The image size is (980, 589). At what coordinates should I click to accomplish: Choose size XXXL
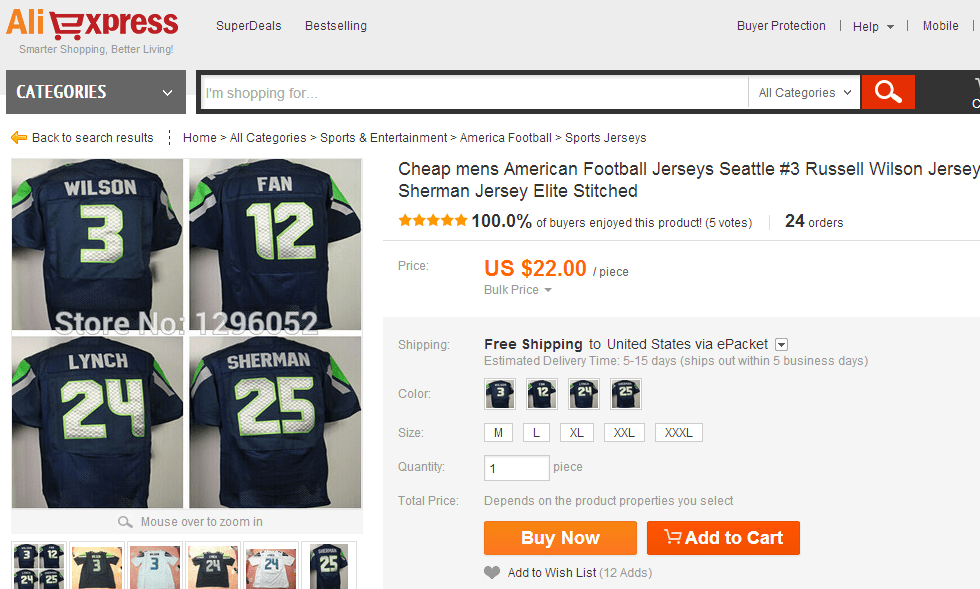point(679,433)
